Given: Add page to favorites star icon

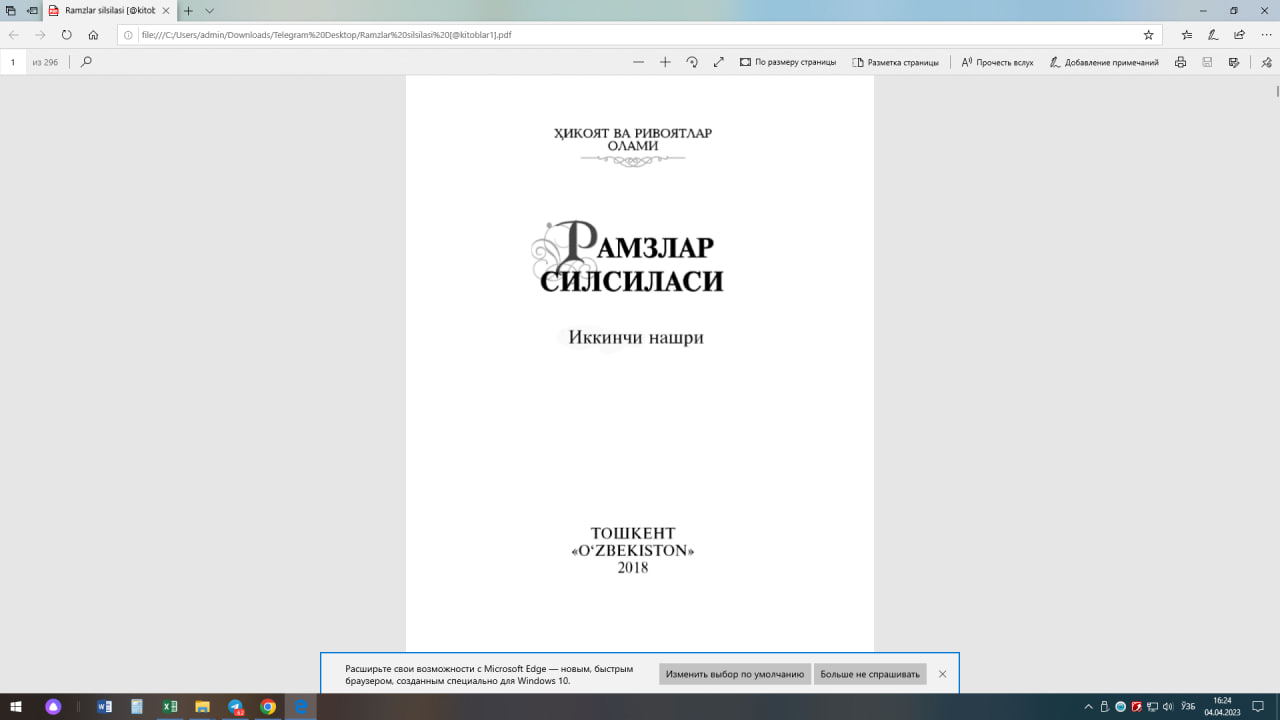Looking at the screenshot, I should 1148,34.
